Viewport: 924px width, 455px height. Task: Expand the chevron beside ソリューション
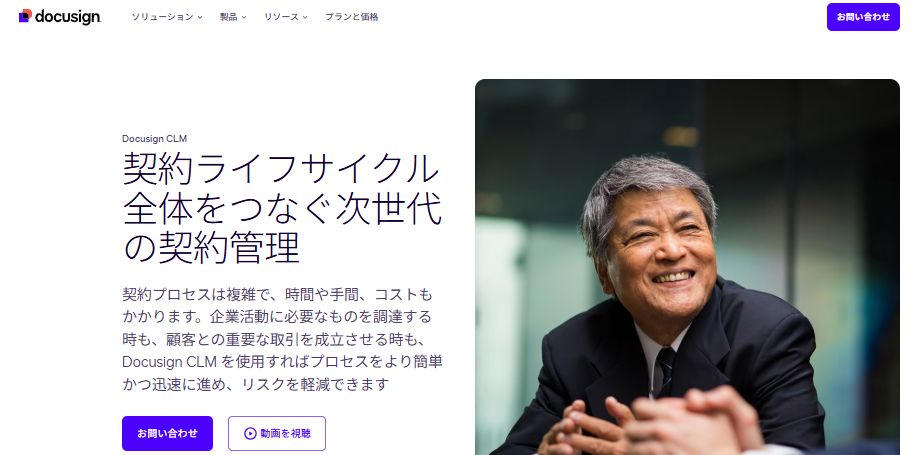point(200,18)
